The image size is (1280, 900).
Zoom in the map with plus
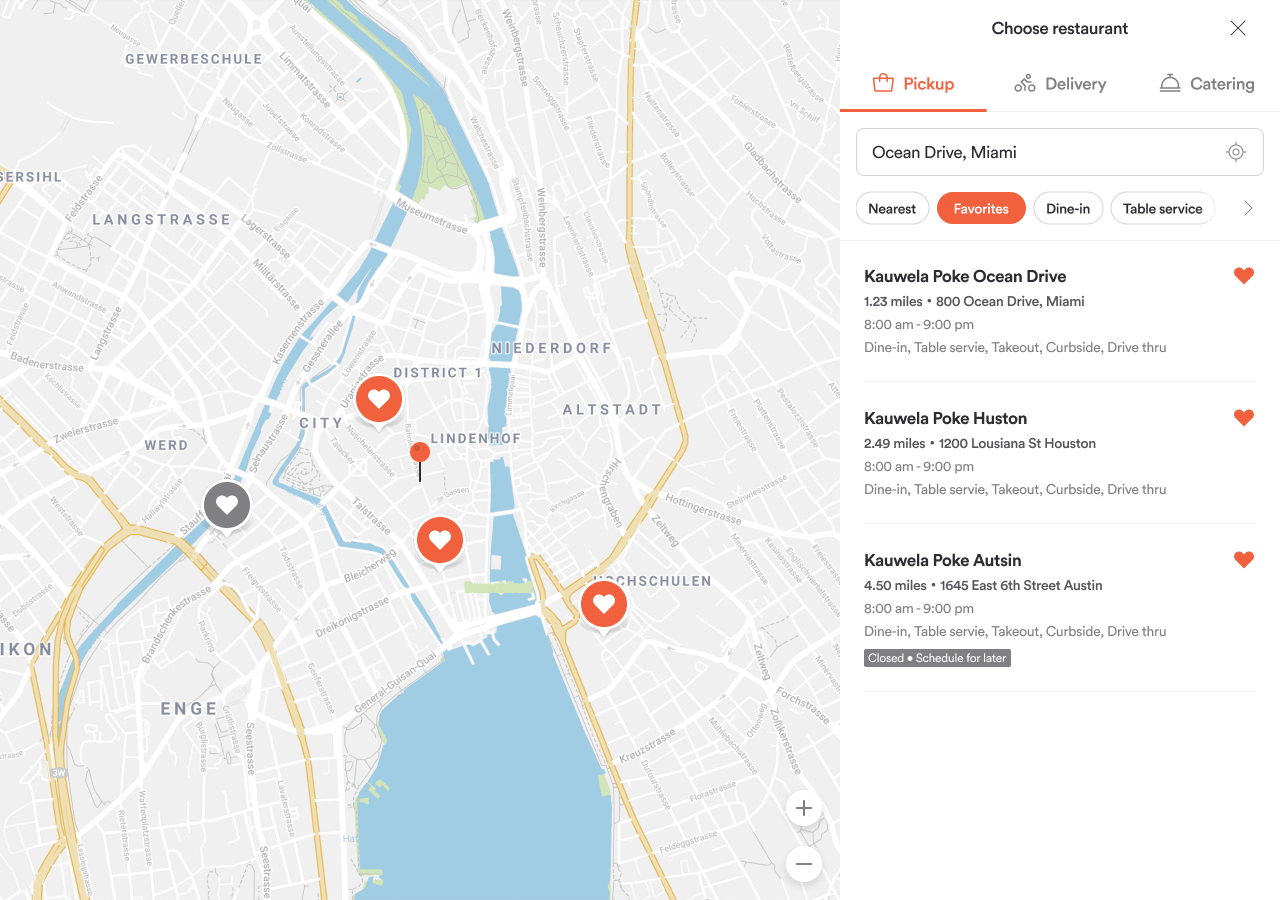[804, 808]
